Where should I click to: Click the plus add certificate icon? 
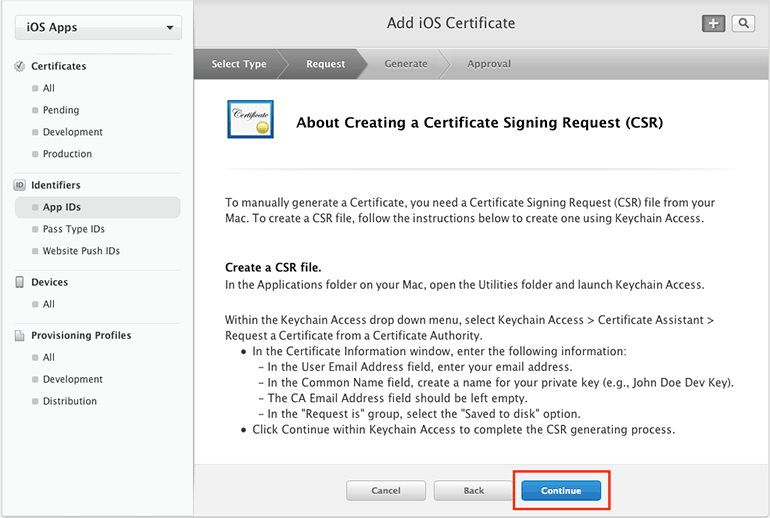[713, 24]
